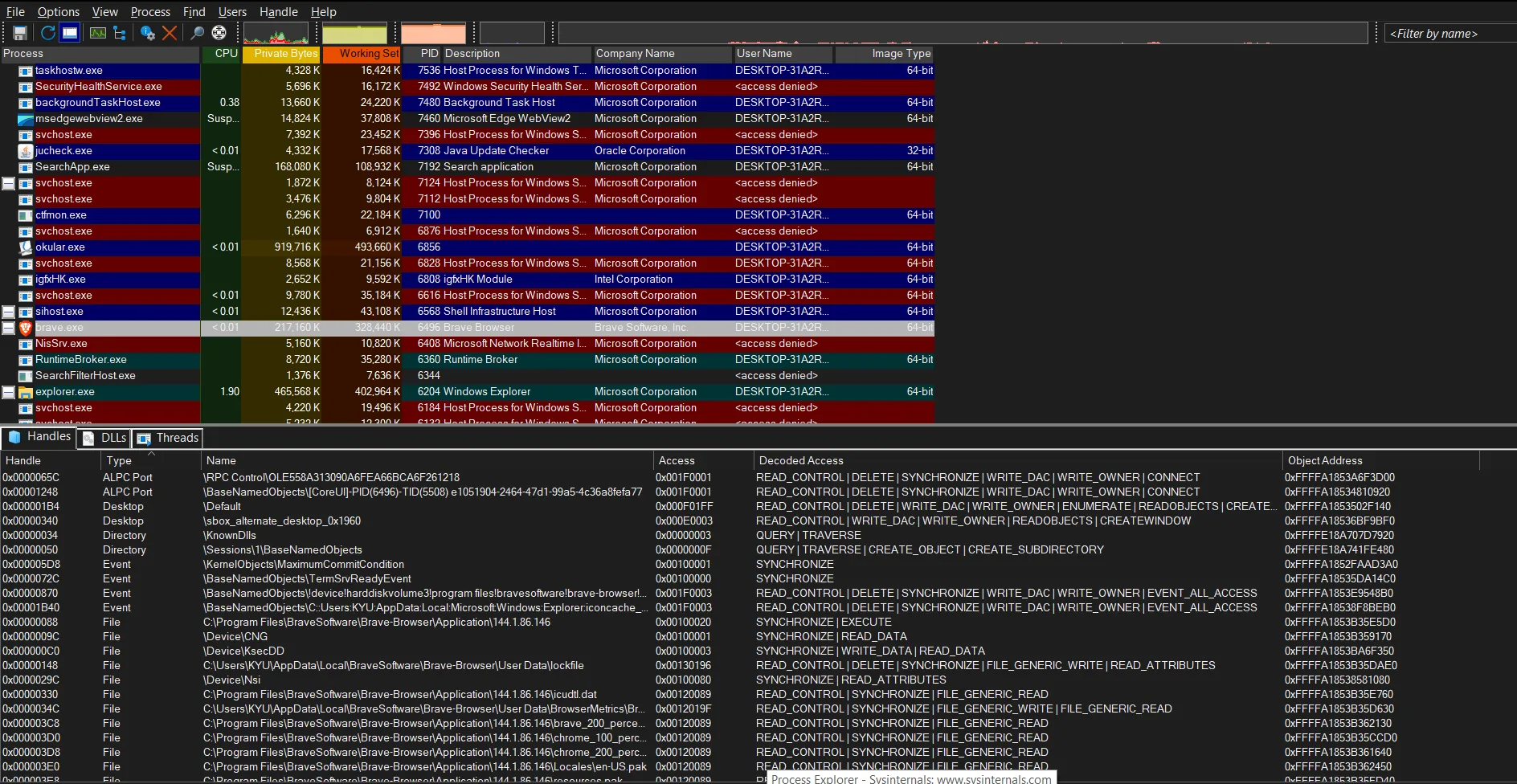Screen dimensions: 1517x784
Task: Select the Kill Process X icon
Action: tap(170, 33)
